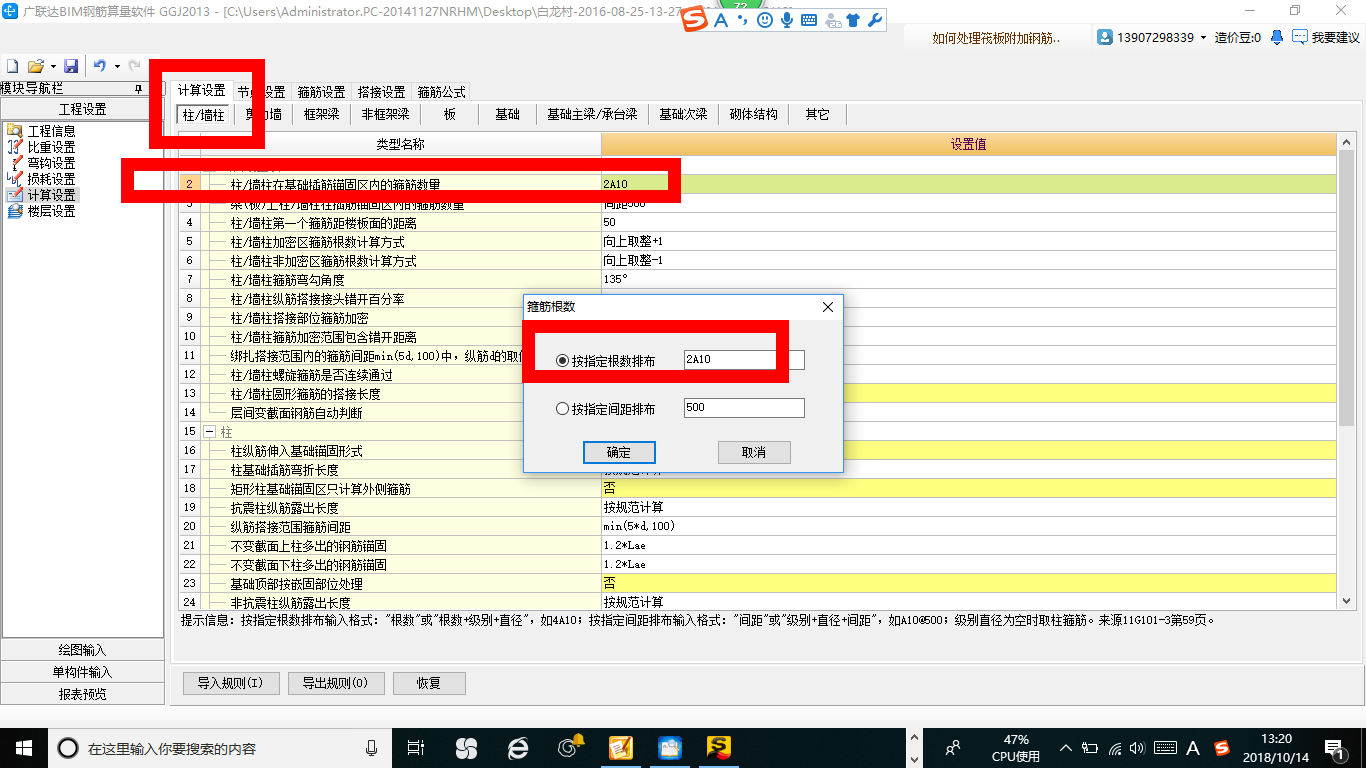The width and height of the screenshot is (1366, 768).
Task: Switch to 搭接设置 tab
Action: point(381,92)
